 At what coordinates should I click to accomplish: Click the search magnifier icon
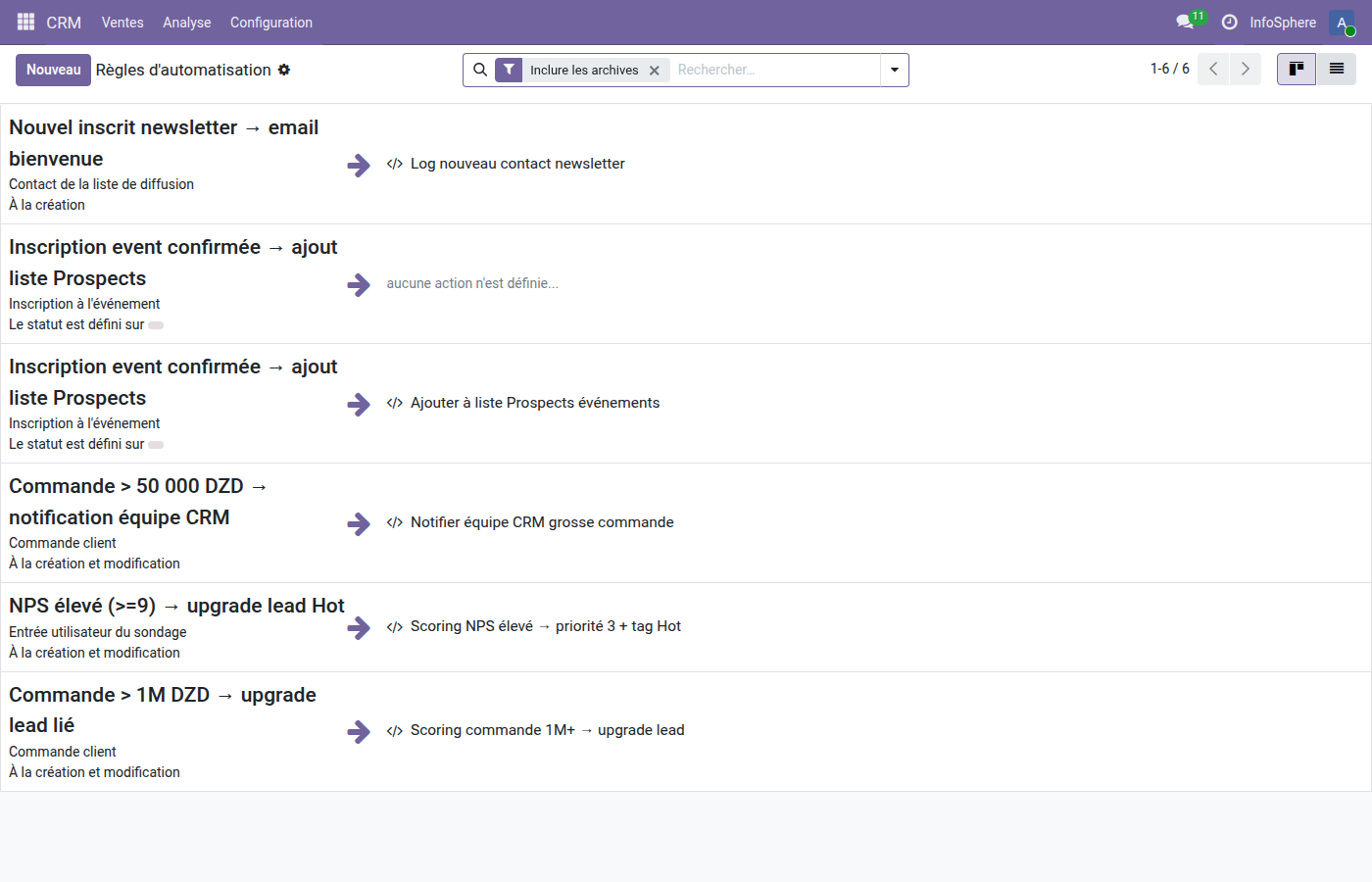coord(480,70)
